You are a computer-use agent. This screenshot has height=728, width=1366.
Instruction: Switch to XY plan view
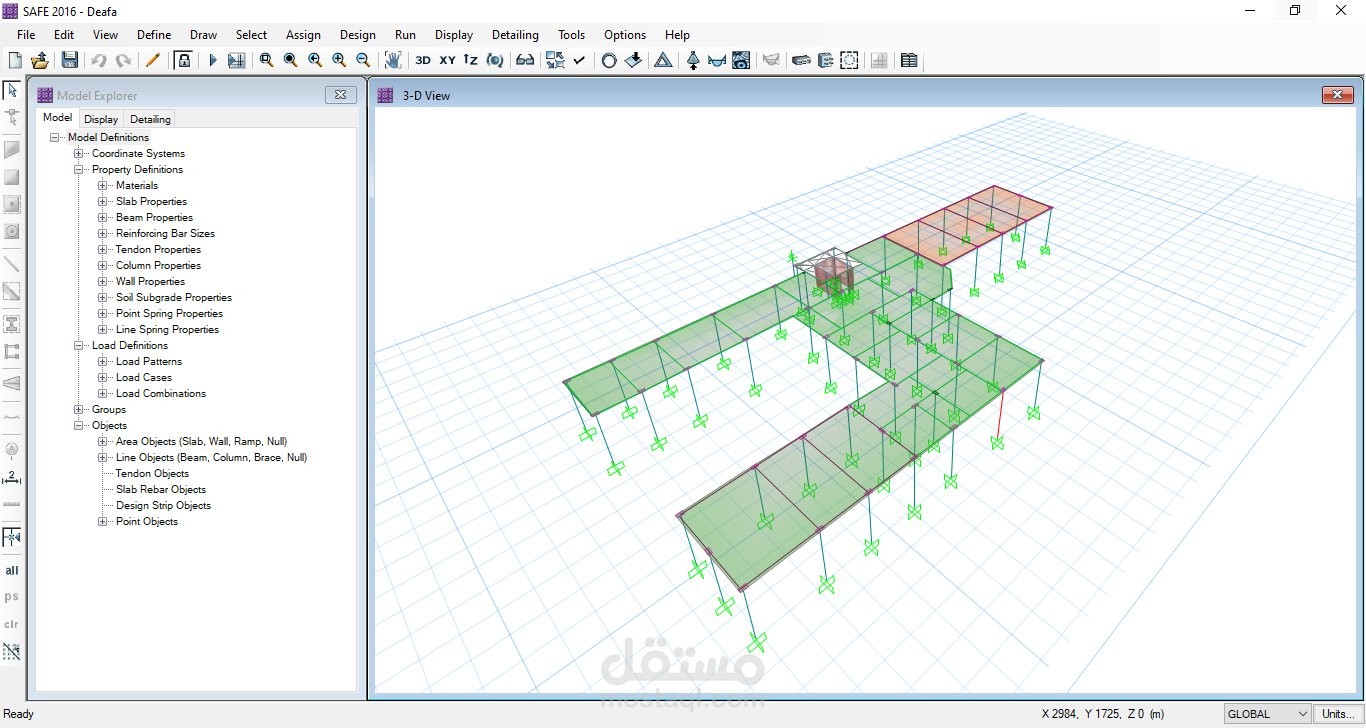pyautogui.click(x=447, y=60)
